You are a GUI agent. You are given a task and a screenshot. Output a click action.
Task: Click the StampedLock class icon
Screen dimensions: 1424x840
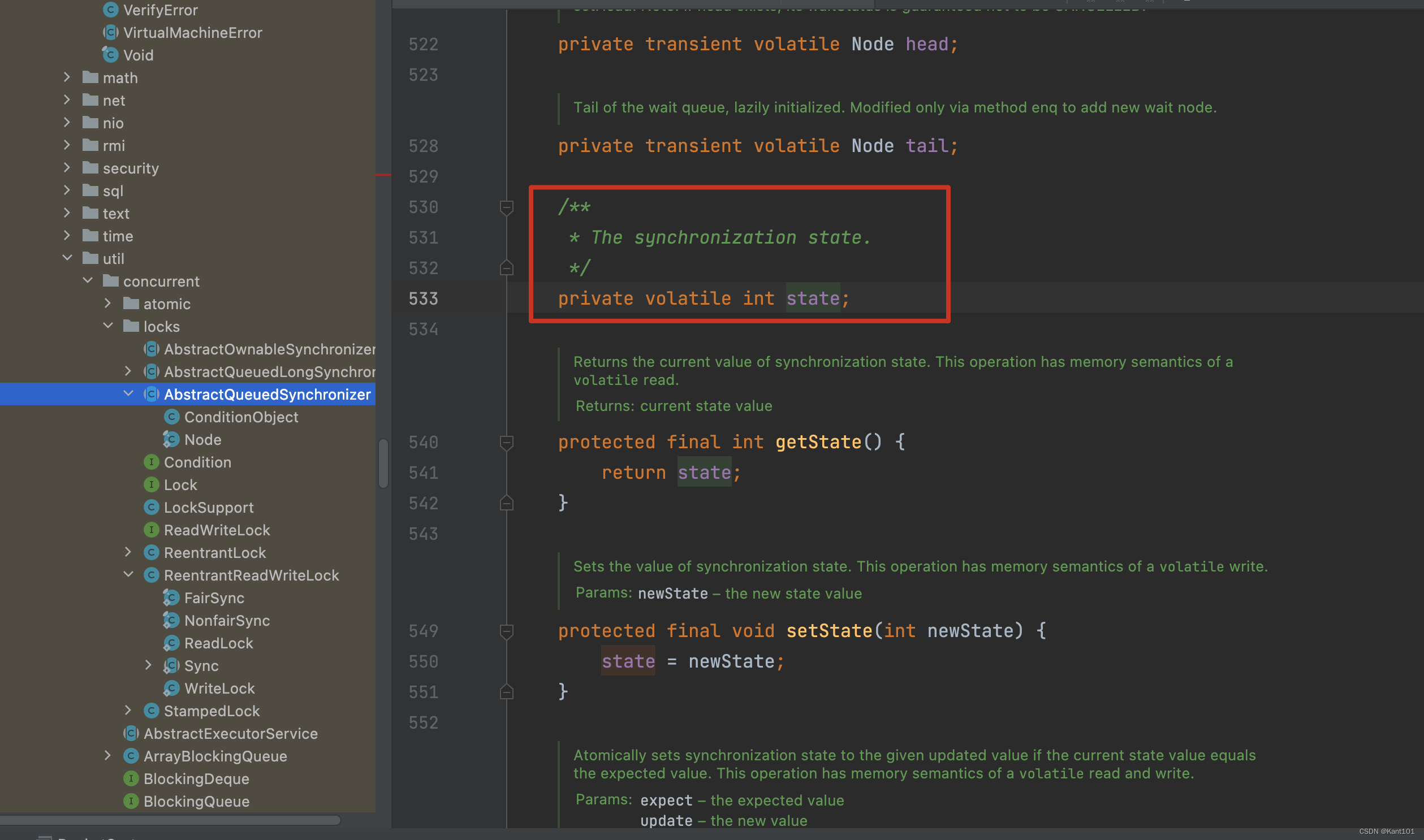[x=151, y=711]
